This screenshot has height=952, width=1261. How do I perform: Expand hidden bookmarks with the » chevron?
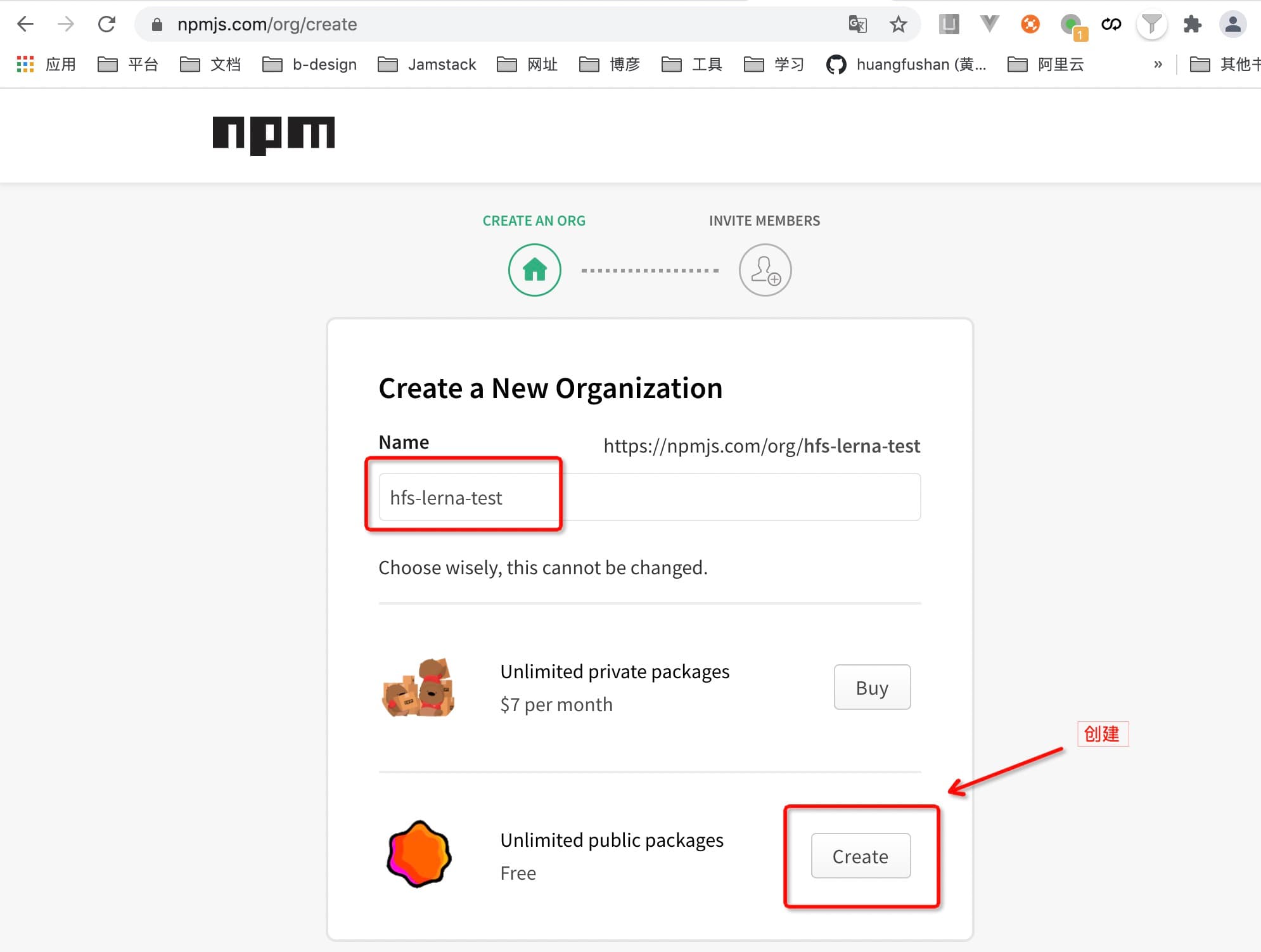click(1158, 64)
